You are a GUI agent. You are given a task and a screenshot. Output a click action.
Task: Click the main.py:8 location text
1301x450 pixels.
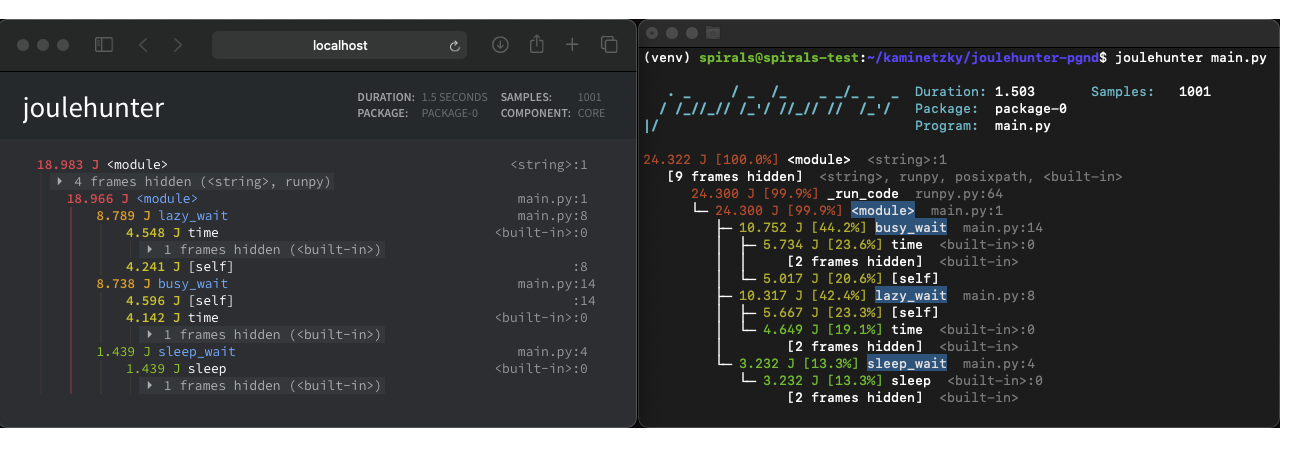[553, 216]
